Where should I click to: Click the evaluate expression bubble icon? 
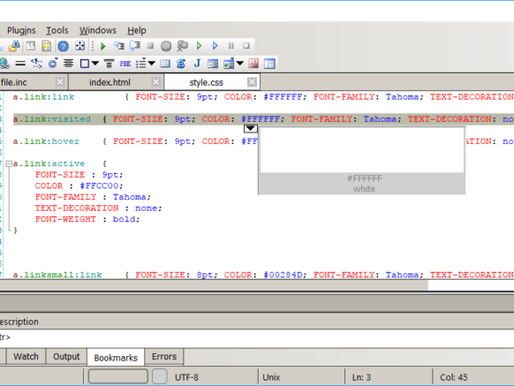pyautogui.click(x=182, y=46)
